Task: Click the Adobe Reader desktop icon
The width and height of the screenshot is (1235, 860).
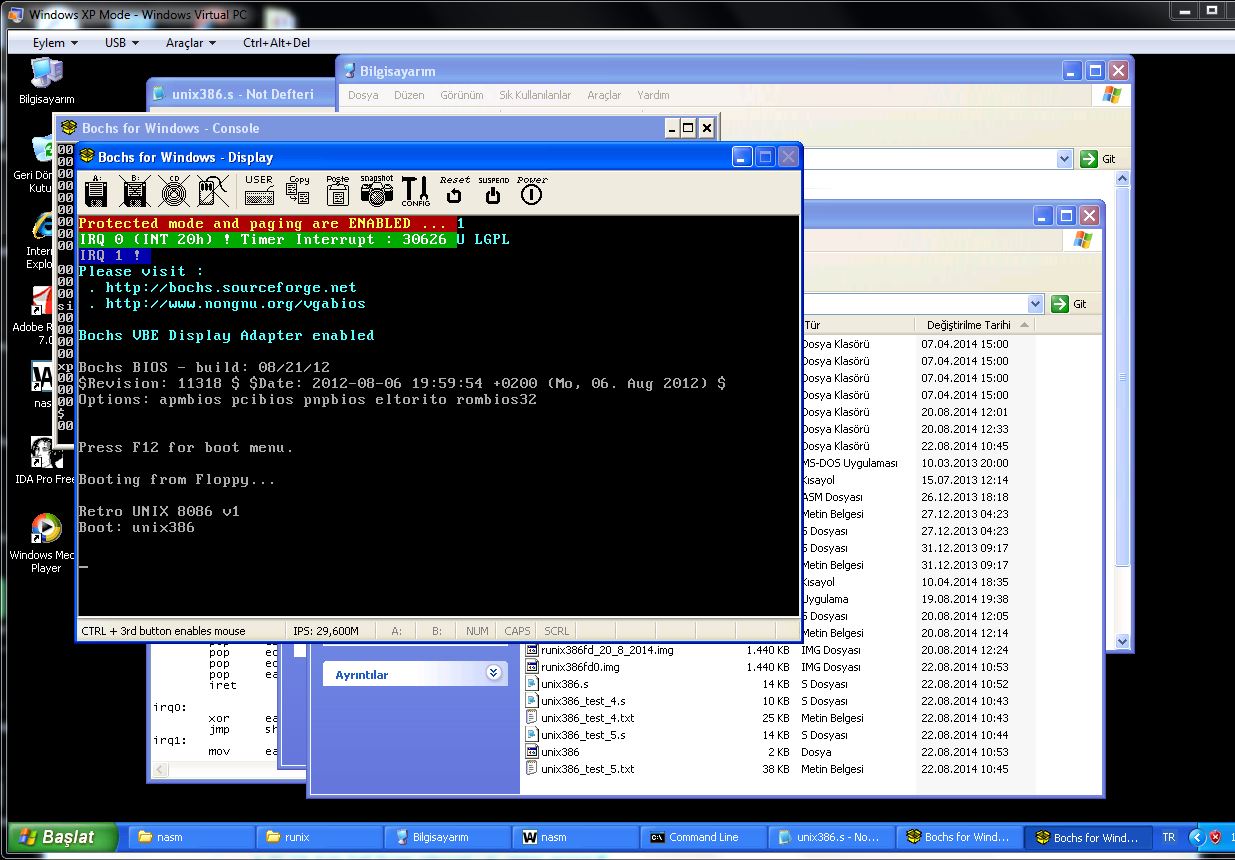Action: pyautogui.click(x=42, y=315)
